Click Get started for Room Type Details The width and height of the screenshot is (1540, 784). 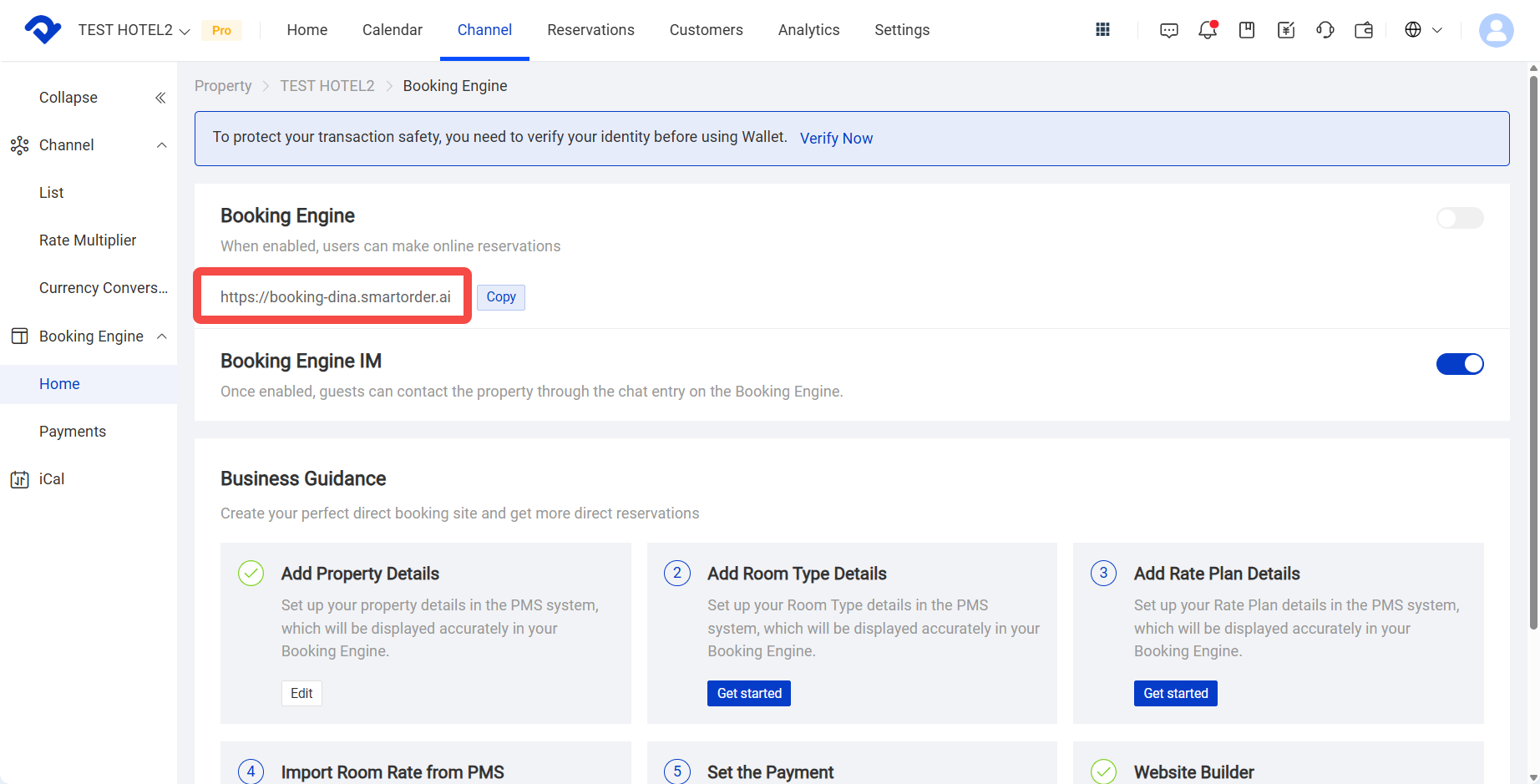(x=749, y=694)
